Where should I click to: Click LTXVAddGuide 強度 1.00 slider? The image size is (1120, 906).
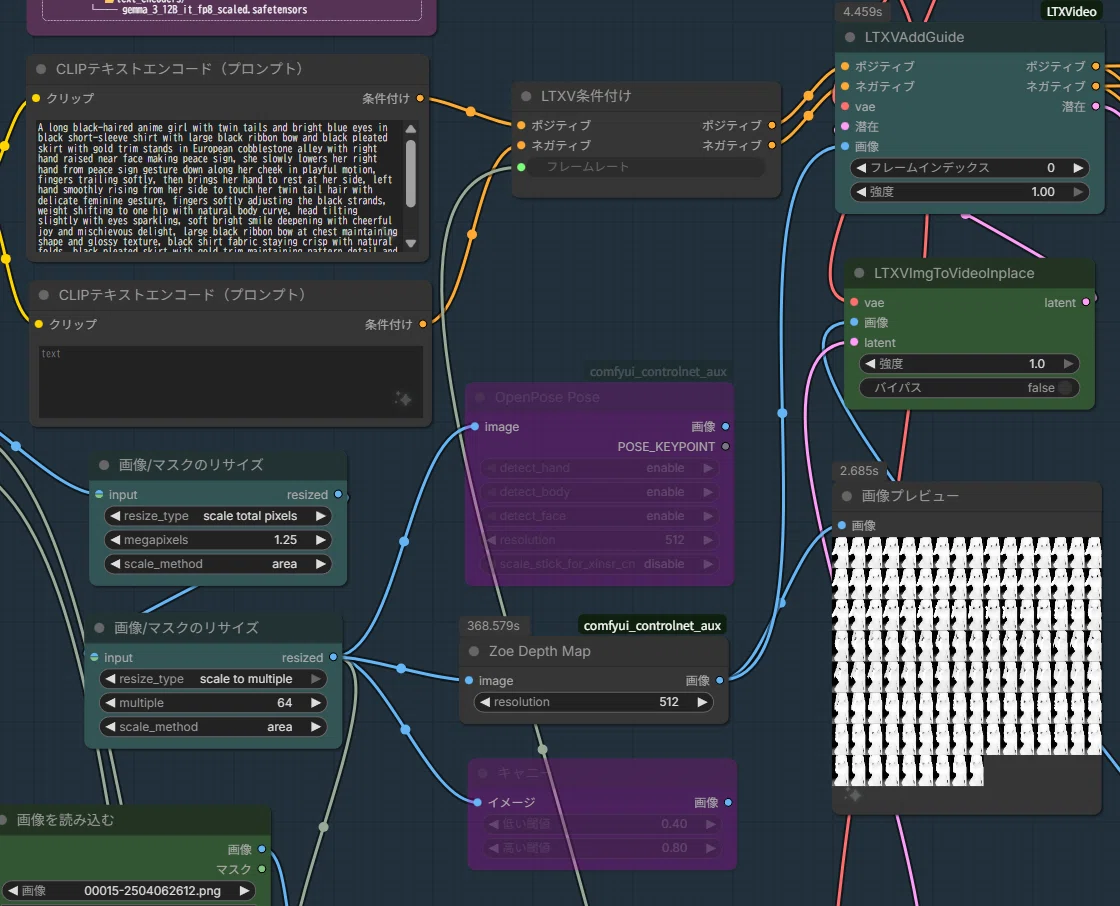pyautogui.click(x=969, y=191)
